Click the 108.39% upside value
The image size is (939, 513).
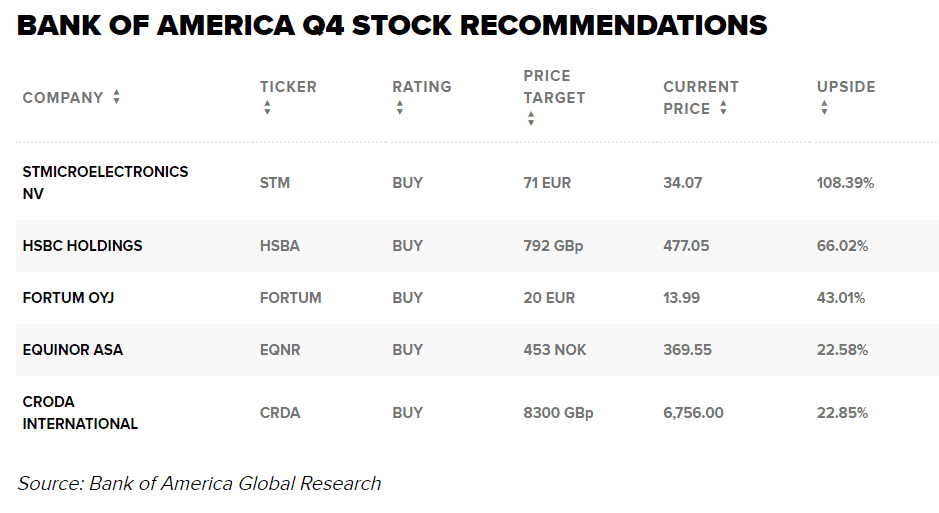[845, 183]
